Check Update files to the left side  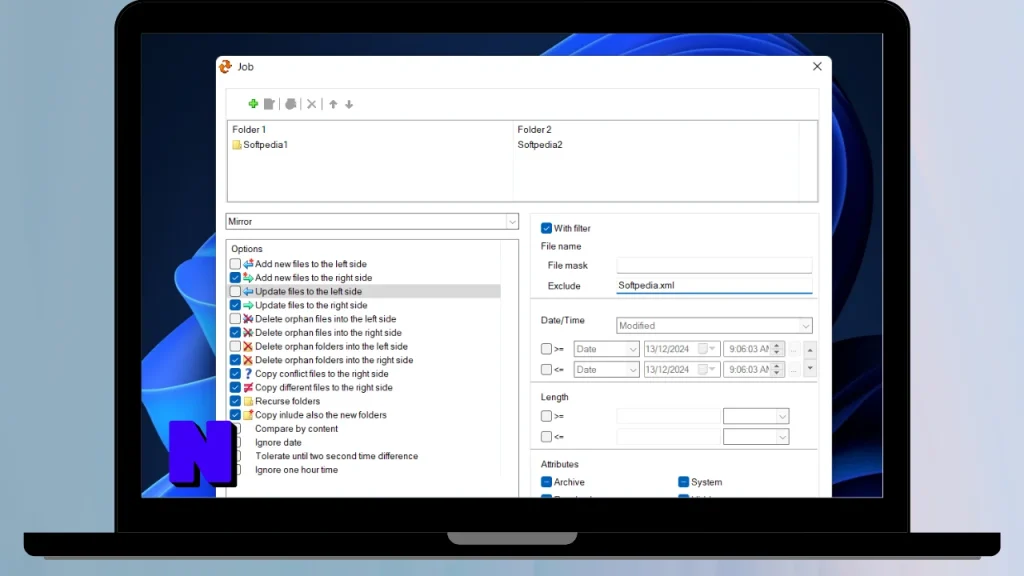[x=235, y=291]
